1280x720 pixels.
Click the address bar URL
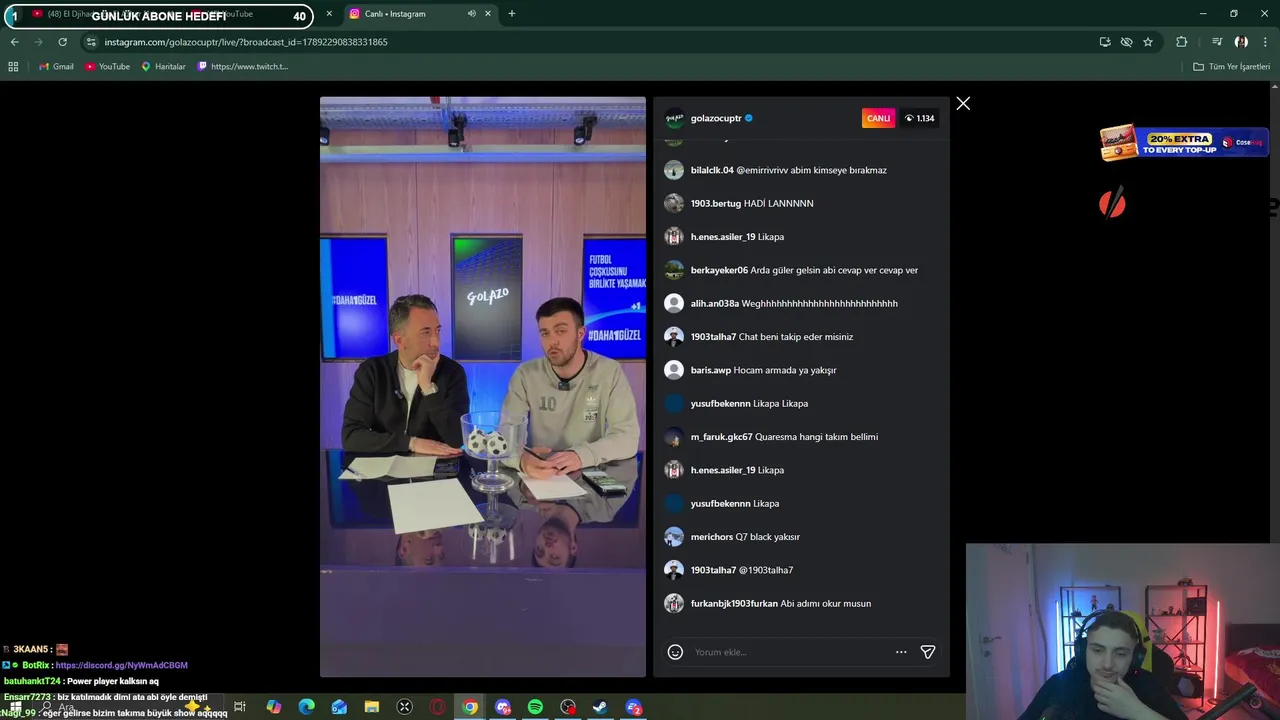pyautogui.click(x=246, y=42)
